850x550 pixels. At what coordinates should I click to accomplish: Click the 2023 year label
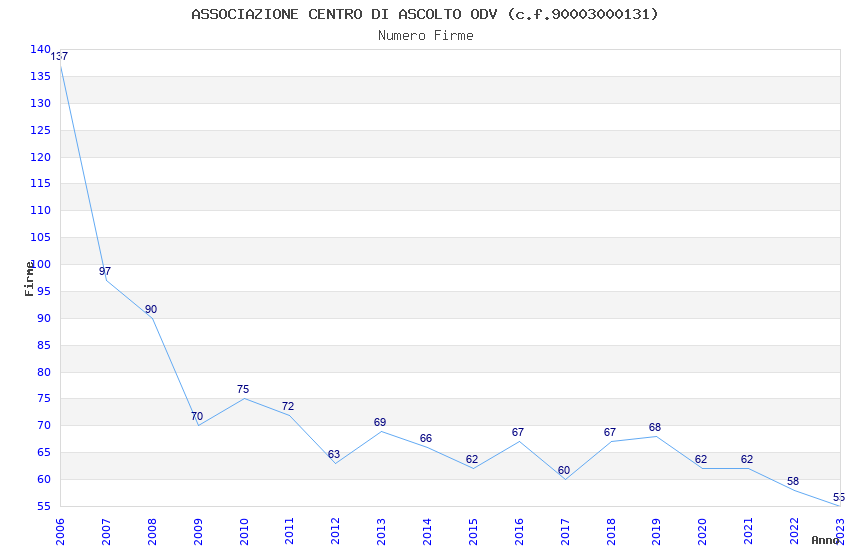point(840,532)
